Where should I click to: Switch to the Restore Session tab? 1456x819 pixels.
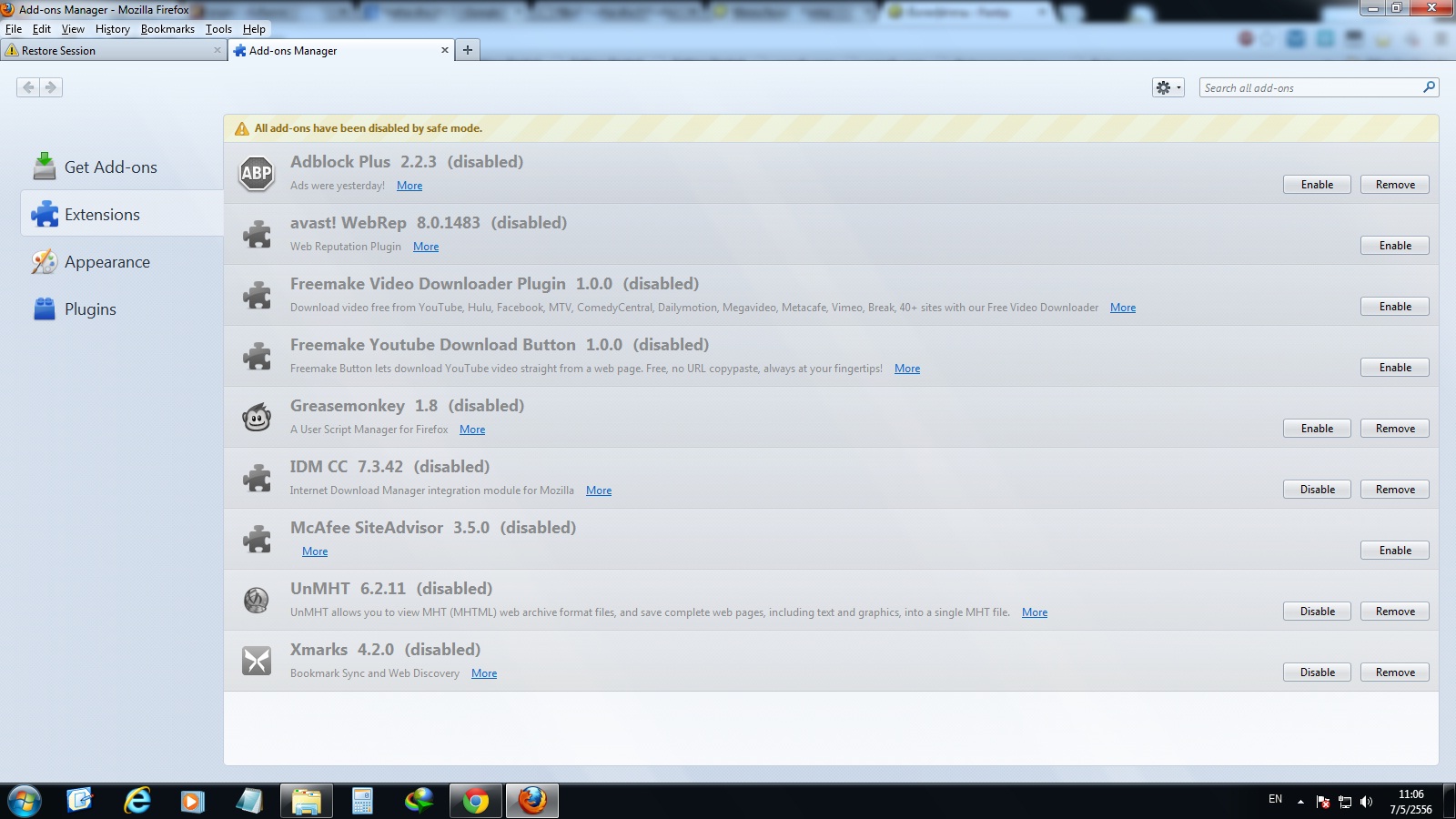[x=113, y=50]
